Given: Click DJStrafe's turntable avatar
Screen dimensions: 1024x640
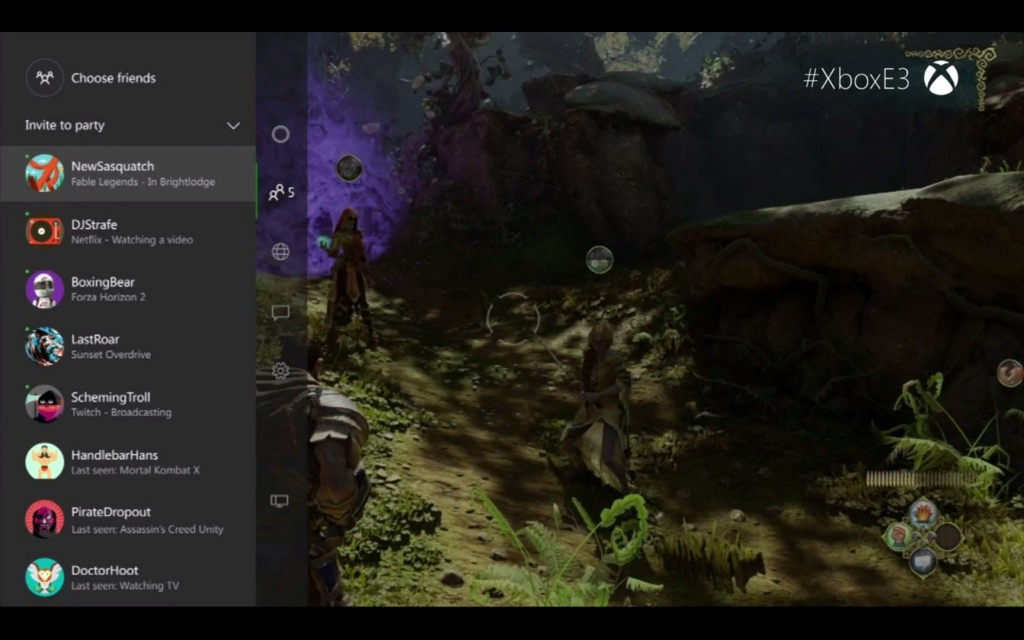Looking at the screenshot, I should click(44, 231).
